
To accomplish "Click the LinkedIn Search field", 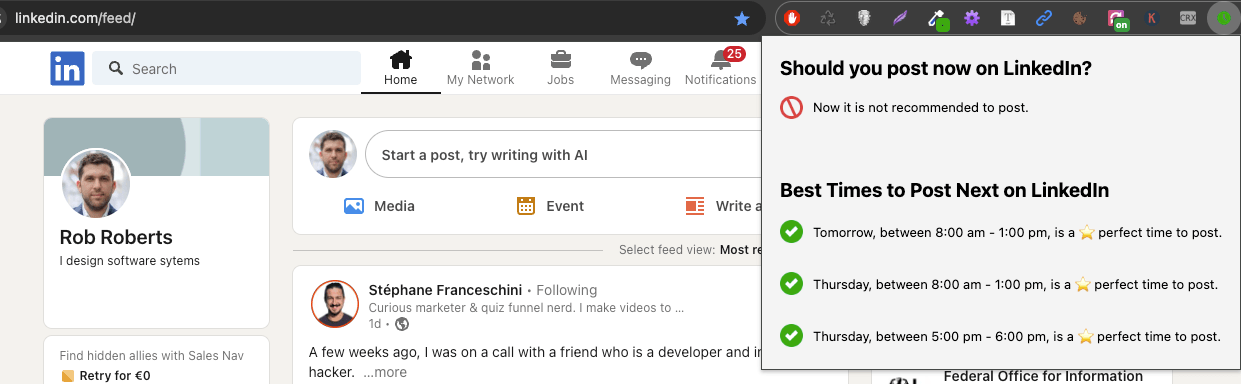I will [x=226, y=69].
